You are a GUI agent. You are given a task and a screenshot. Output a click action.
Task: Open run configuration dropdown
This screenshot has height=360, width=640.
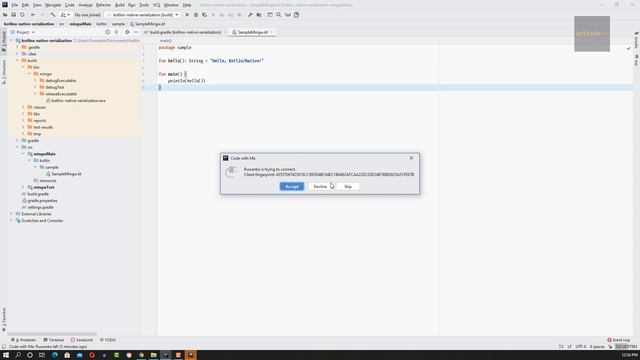coord(143,15)
